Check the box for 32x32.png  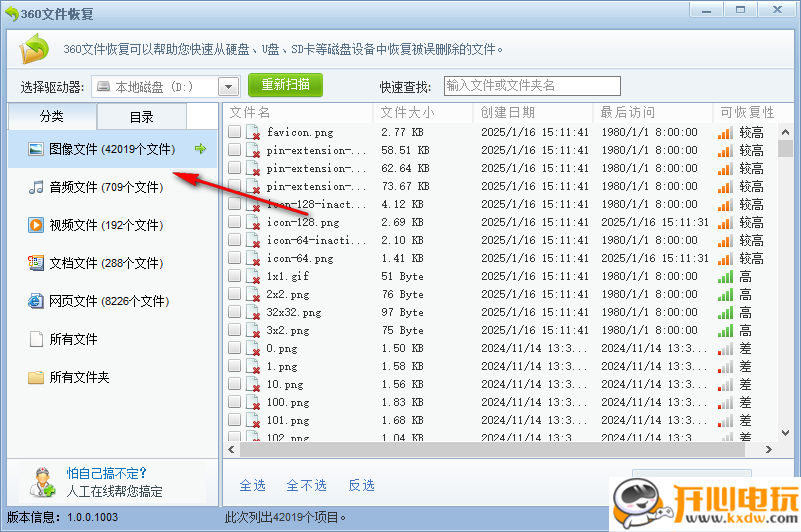[234, 312]
